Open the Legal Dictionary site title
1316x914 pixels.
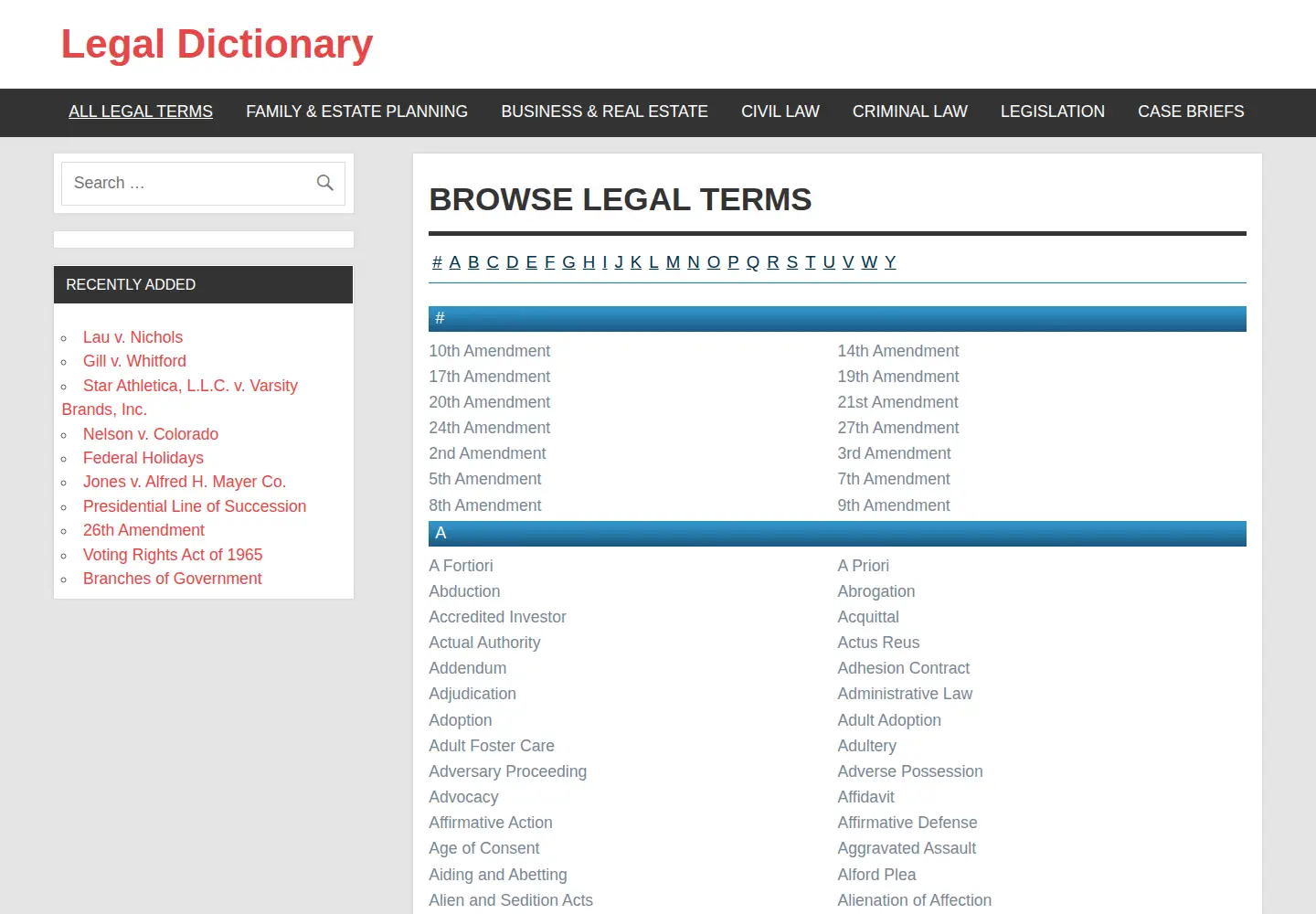coord(218,44)
